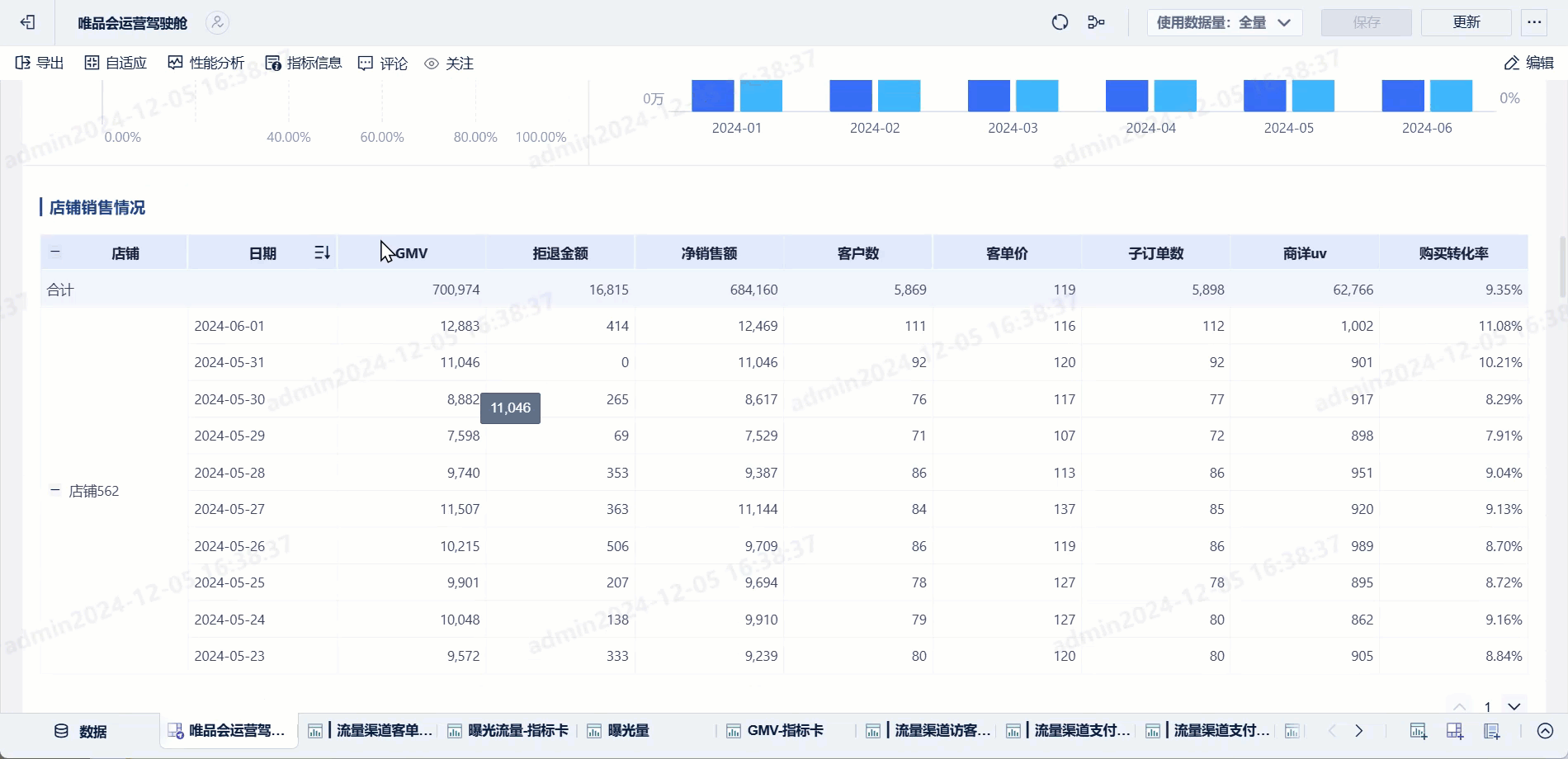The width and height of the screenshot is (1568, 759).
Task: Click the 编辑 edit button
Action: (1528, 63)
